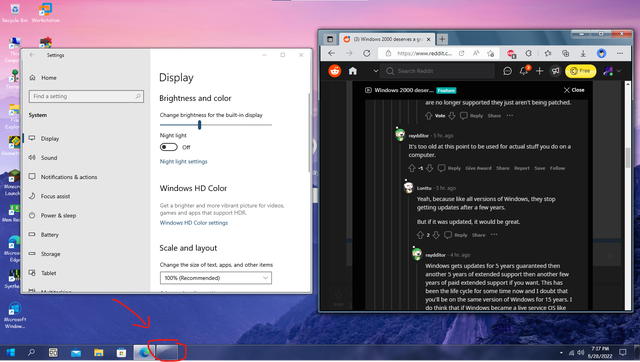Click the Edge address bar URL

click(x=424, y=53)
